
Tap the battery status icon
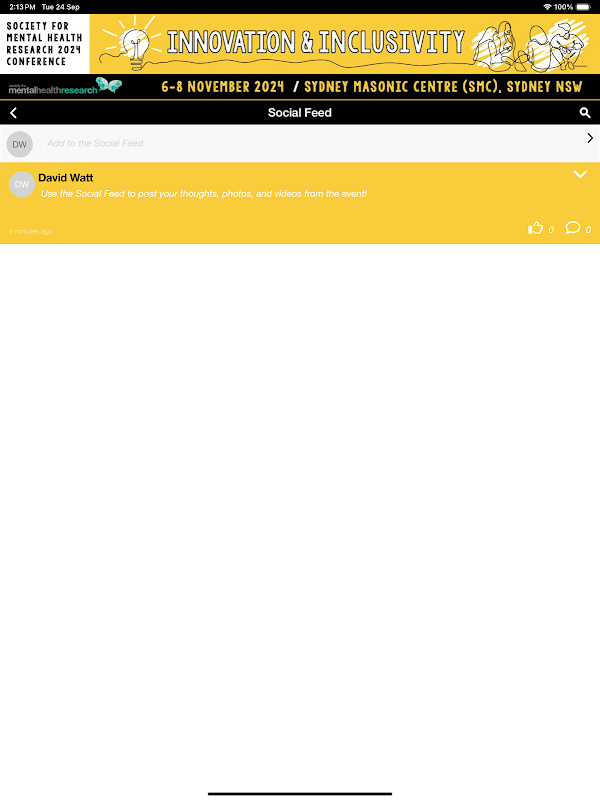click(x=584, y=7)
